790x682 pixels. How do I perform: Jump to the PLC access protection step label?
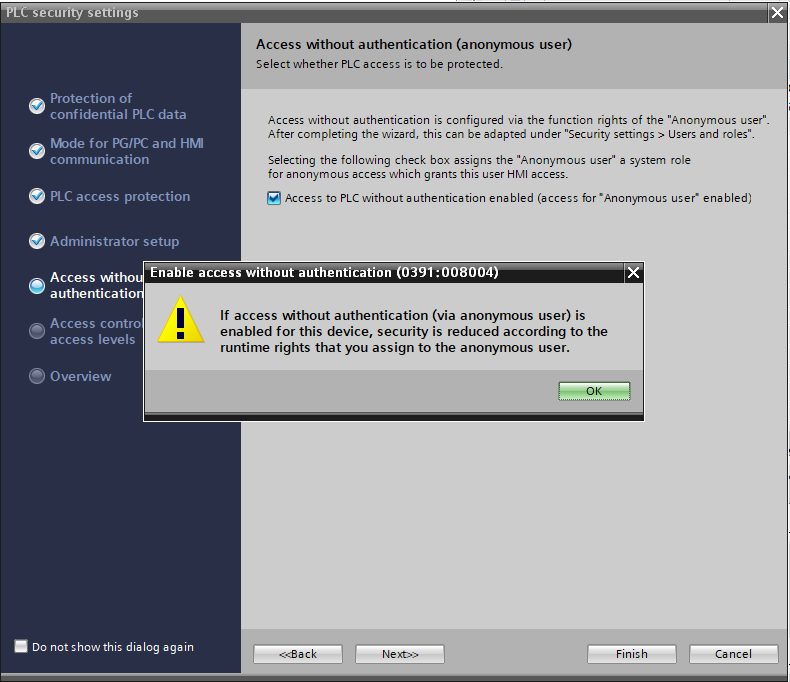point(120,196)
